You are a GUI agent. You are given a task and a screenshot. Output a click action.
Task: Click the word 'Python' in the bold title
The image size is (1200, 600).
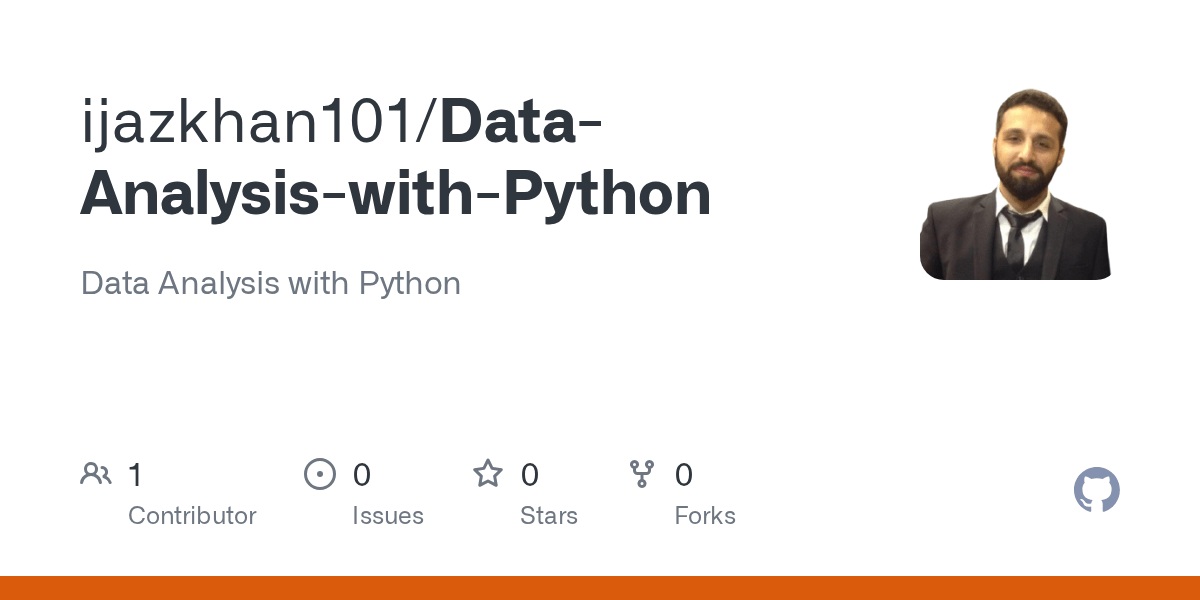pos(608,194)
